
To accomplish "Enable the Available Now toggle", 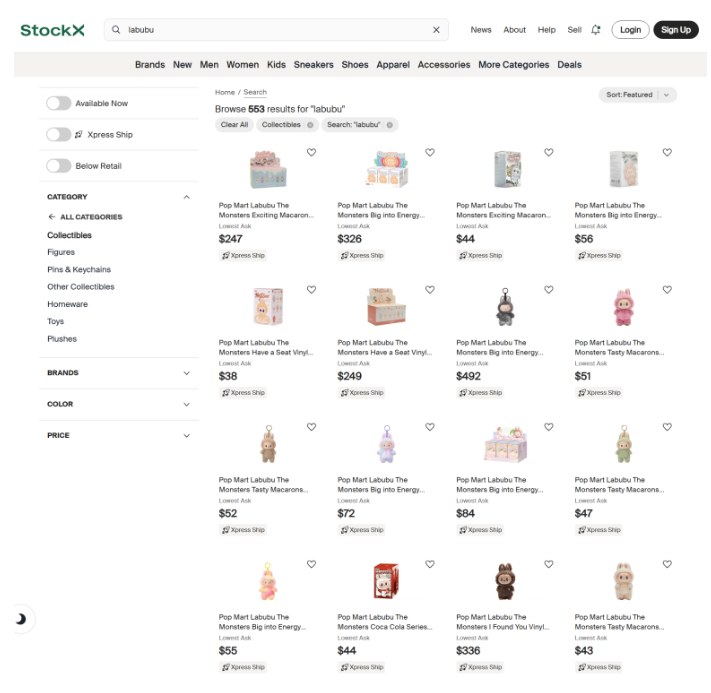I will pos(58,103).
